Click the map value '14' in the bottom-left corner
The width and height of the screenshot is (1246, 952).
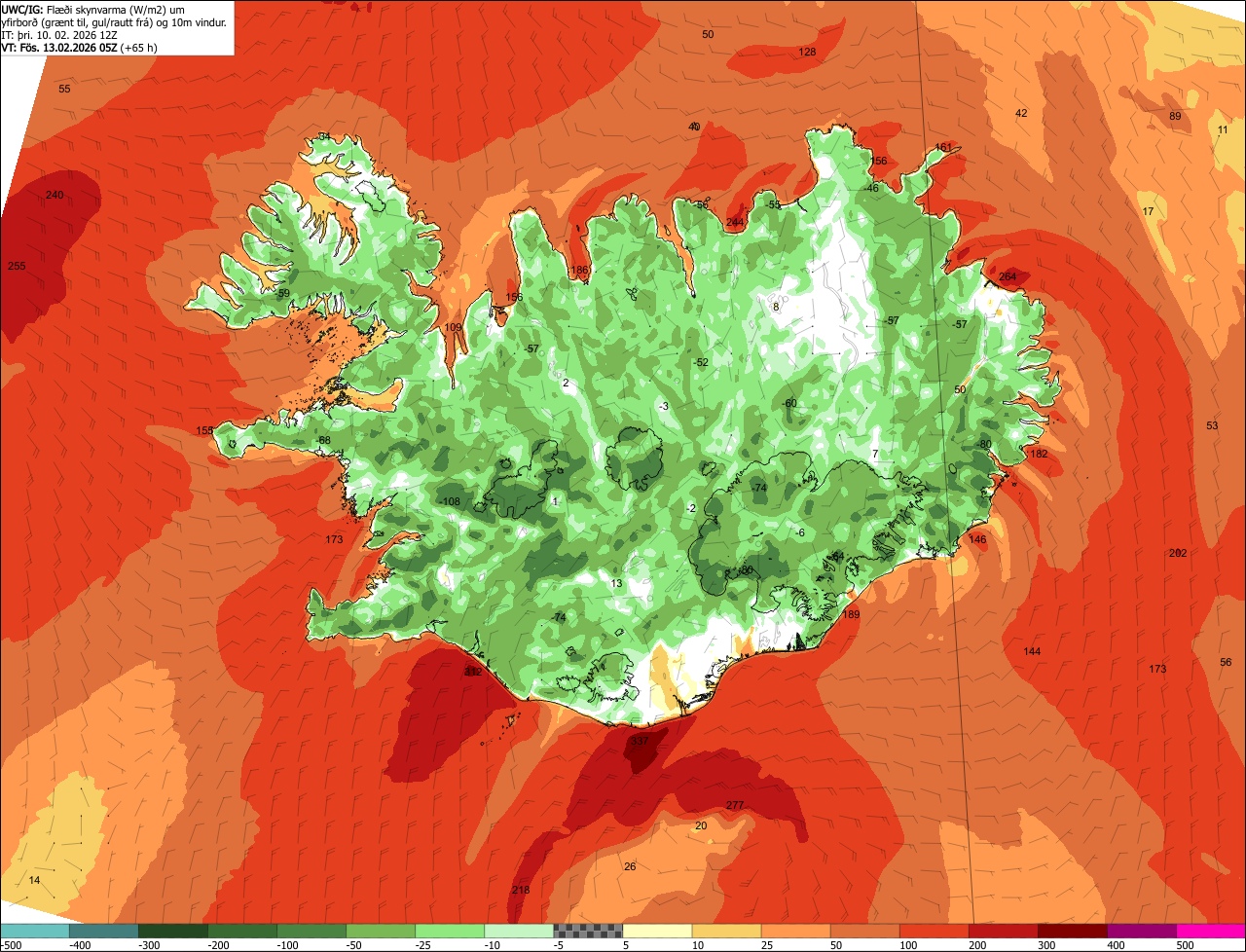pyautogui.click(x=35, y=880)
